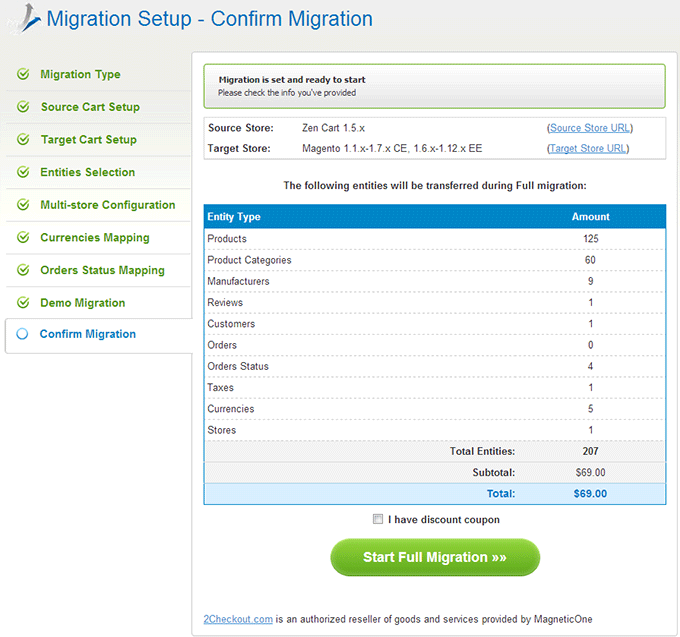Click the Confirm Migration circle icon
The height and width of the screenshot is (637, 680).
coord(22,334)
